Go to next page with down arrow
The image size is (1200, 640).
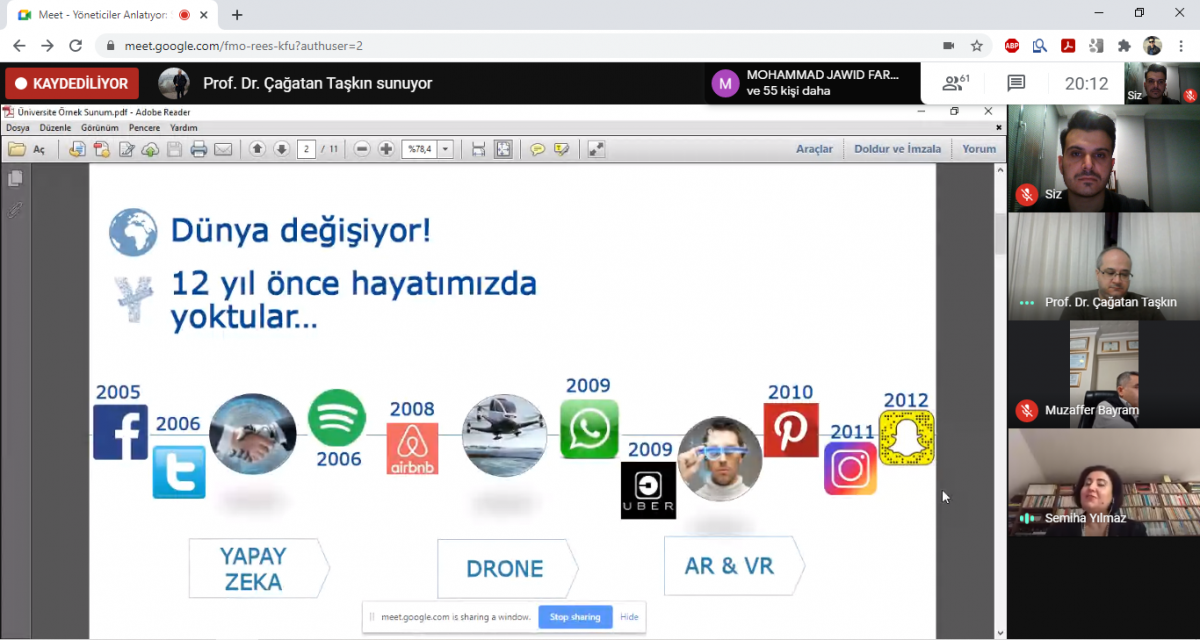(x=281, y=149)
